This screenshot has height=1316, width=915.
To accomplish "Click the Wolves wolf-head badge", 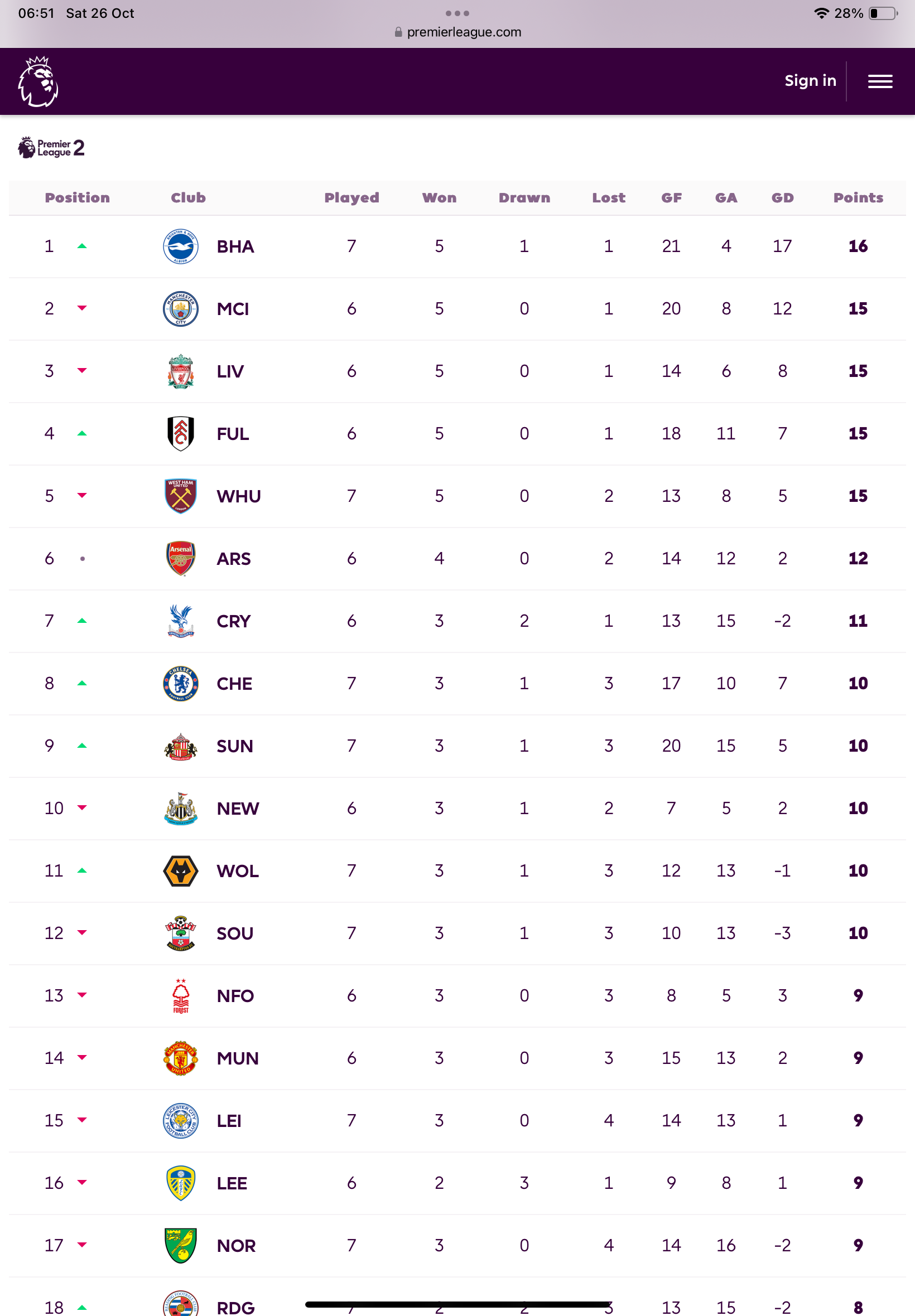I will [181, 871].
